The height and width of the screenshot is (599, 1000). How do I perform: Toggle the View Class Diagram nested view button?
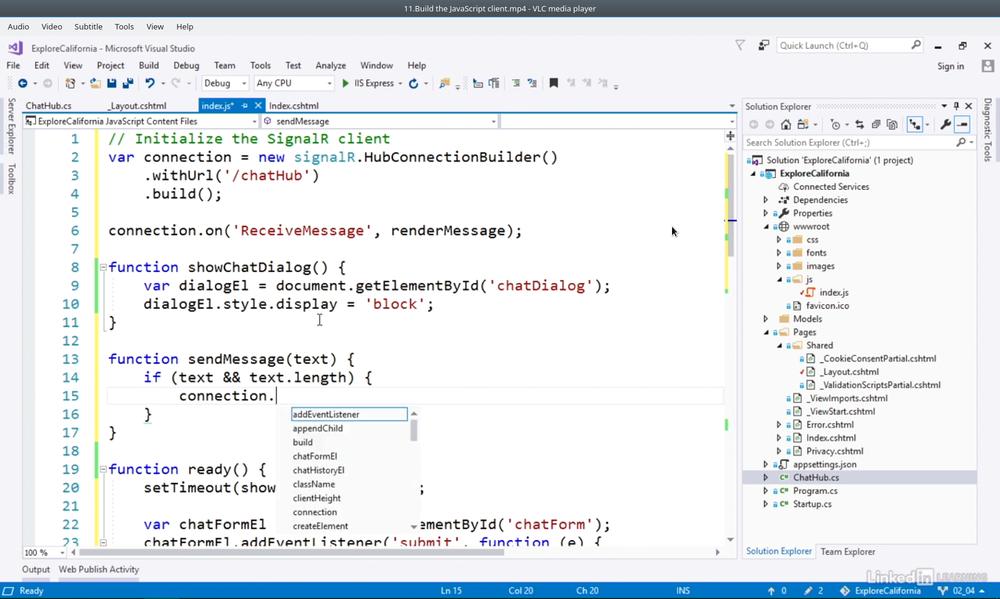click(915, 125)
